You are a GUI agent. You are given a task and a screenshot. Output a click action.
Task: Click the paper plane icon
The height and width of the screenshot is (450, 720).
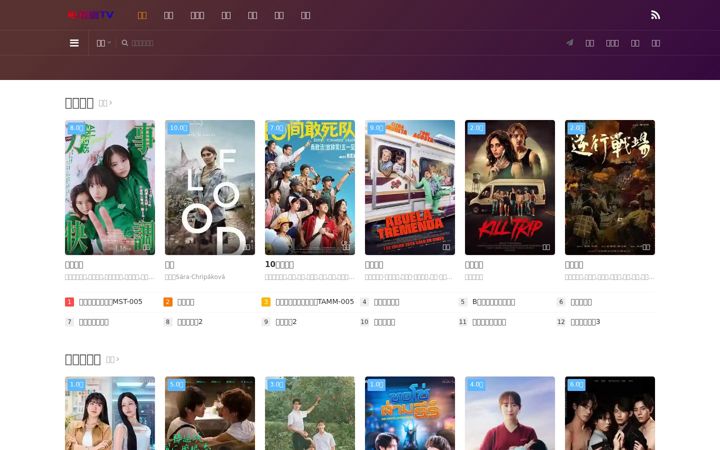tap(570, 43)
